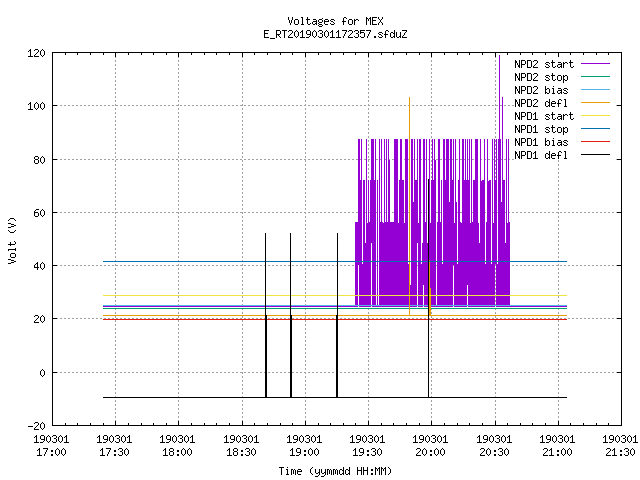This screenshot has width=640, height=480.
Task: Click the -20 y-axis tick label
Action: pos(36,426)
